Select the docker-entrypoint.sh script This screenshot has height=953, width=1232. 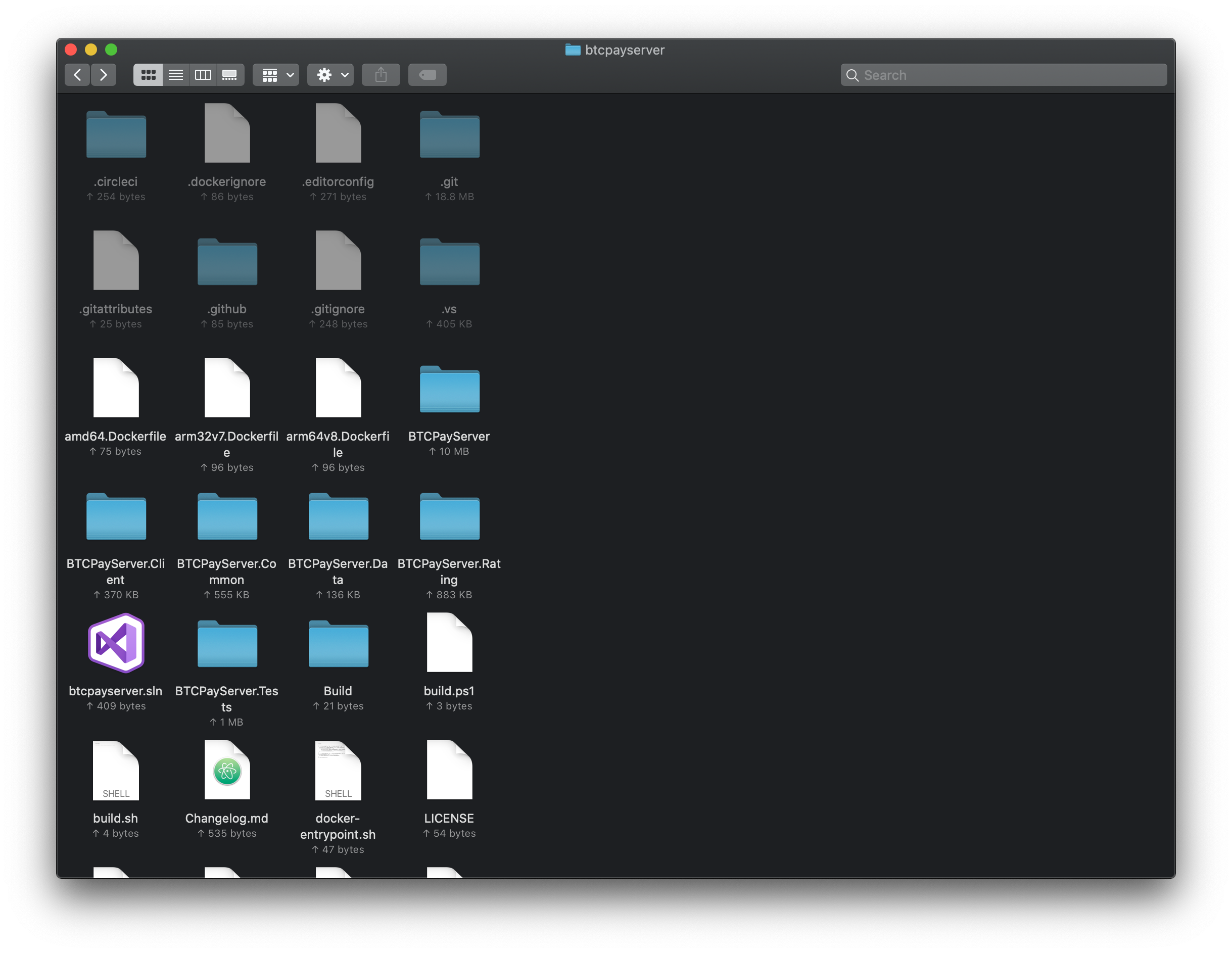338,770
